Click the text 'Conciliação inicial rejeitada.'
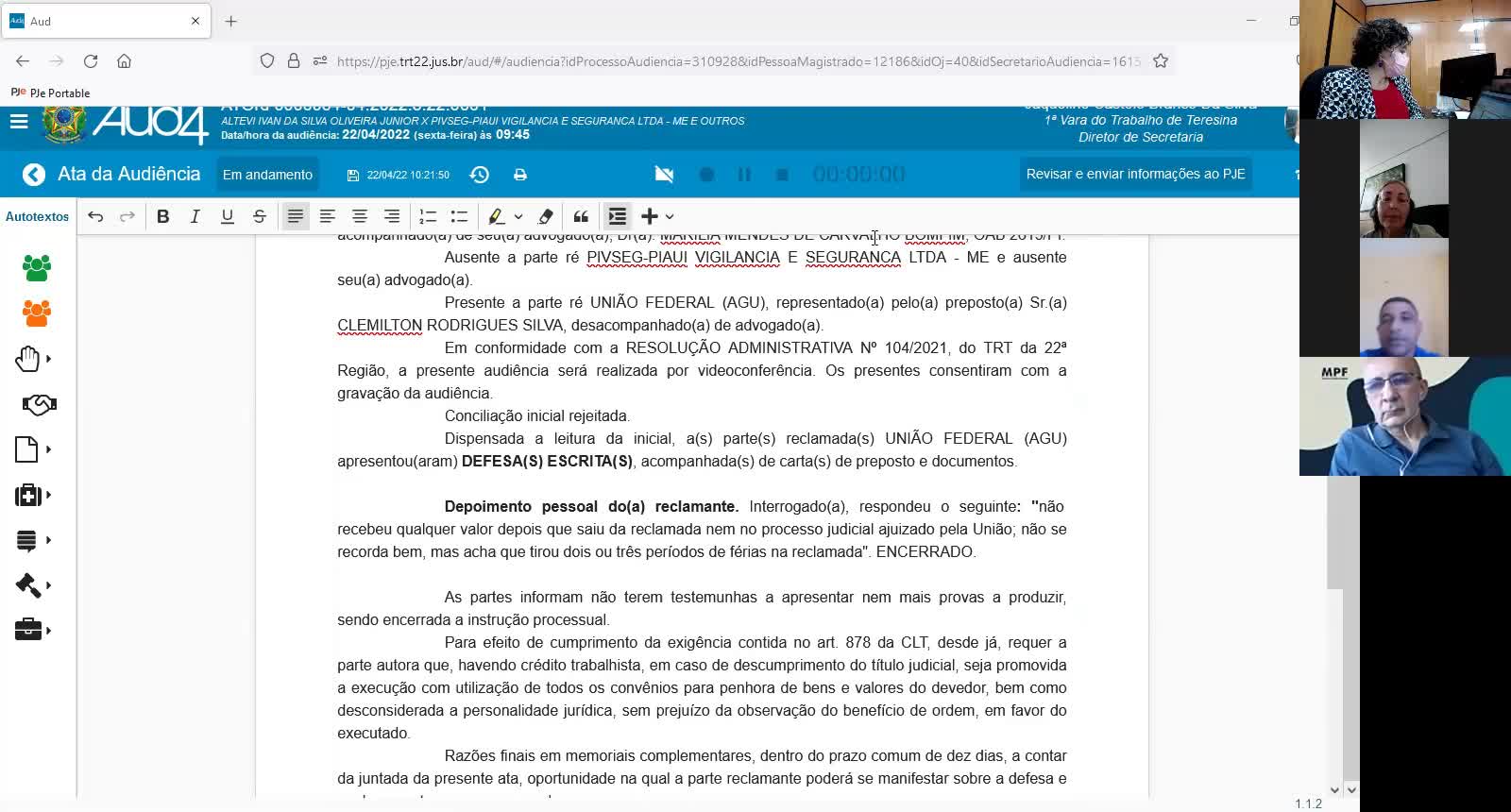Image resolution: width=1511 pixels, height=812 pixels. [536, 416]
